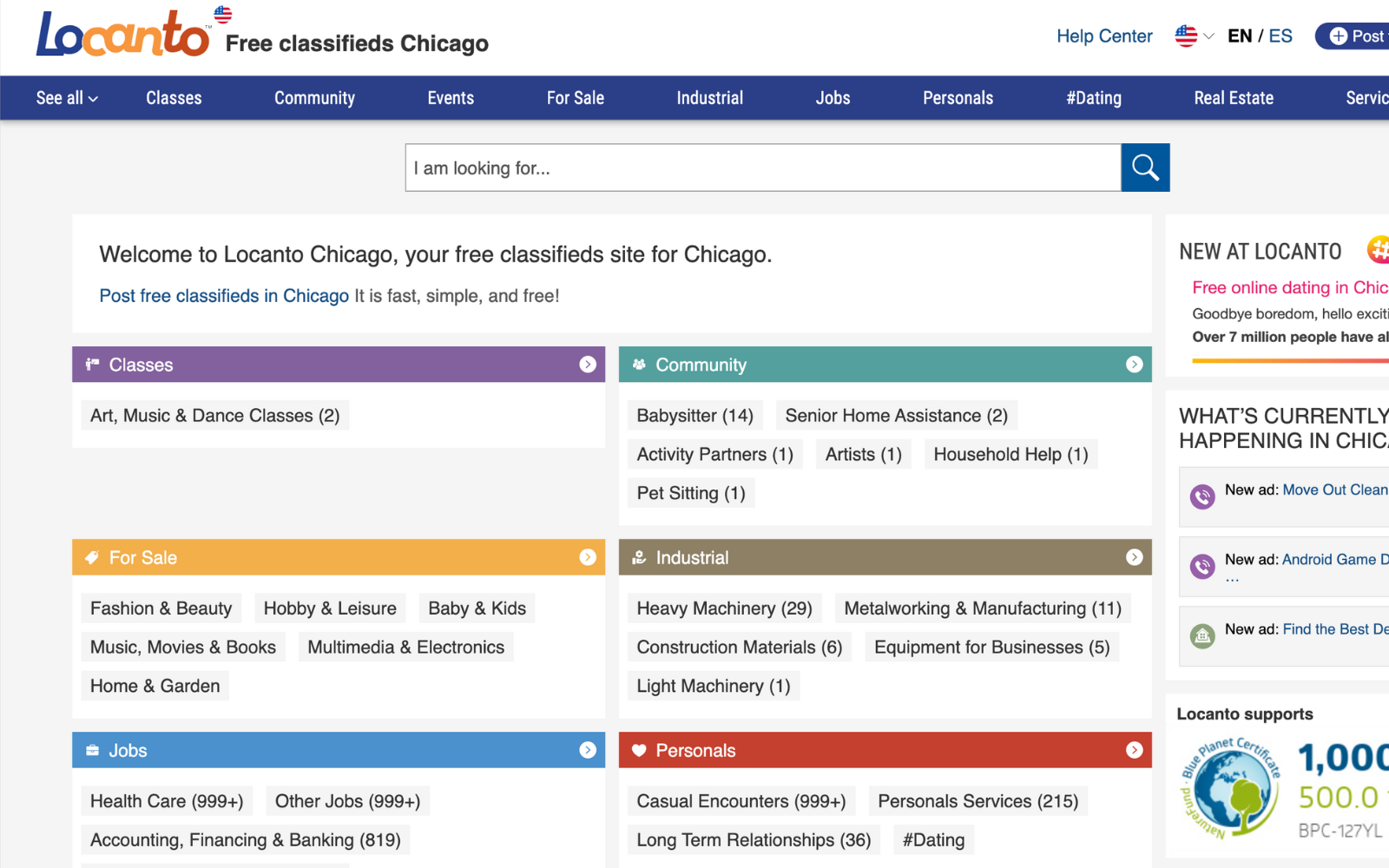The image size is (1389, 868).
Task: Open Pet Sitting (1) category
Action: (x=691, y=493)
